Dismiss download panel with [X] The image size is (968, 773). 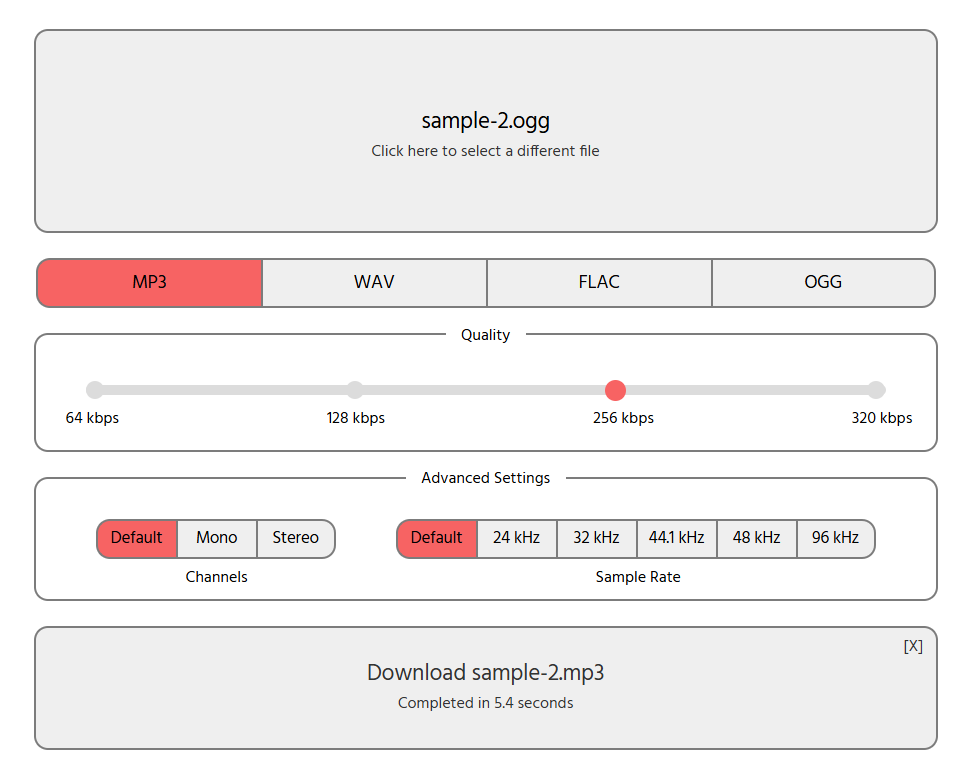tap(912, 646)
